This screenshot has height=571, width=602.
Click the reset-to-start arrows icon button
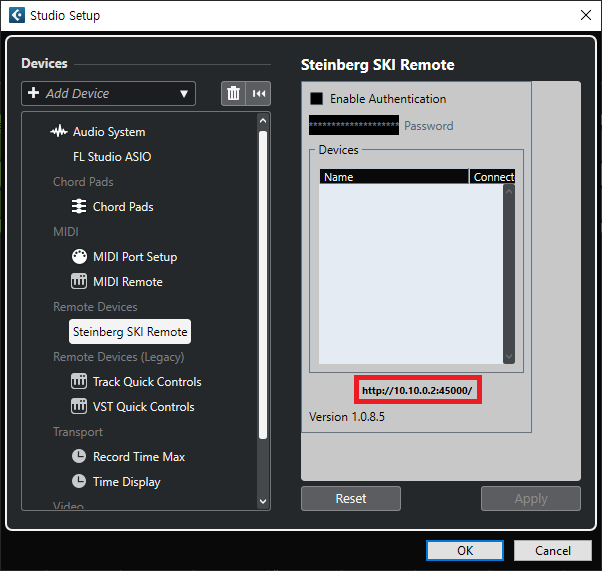(258, 93)
